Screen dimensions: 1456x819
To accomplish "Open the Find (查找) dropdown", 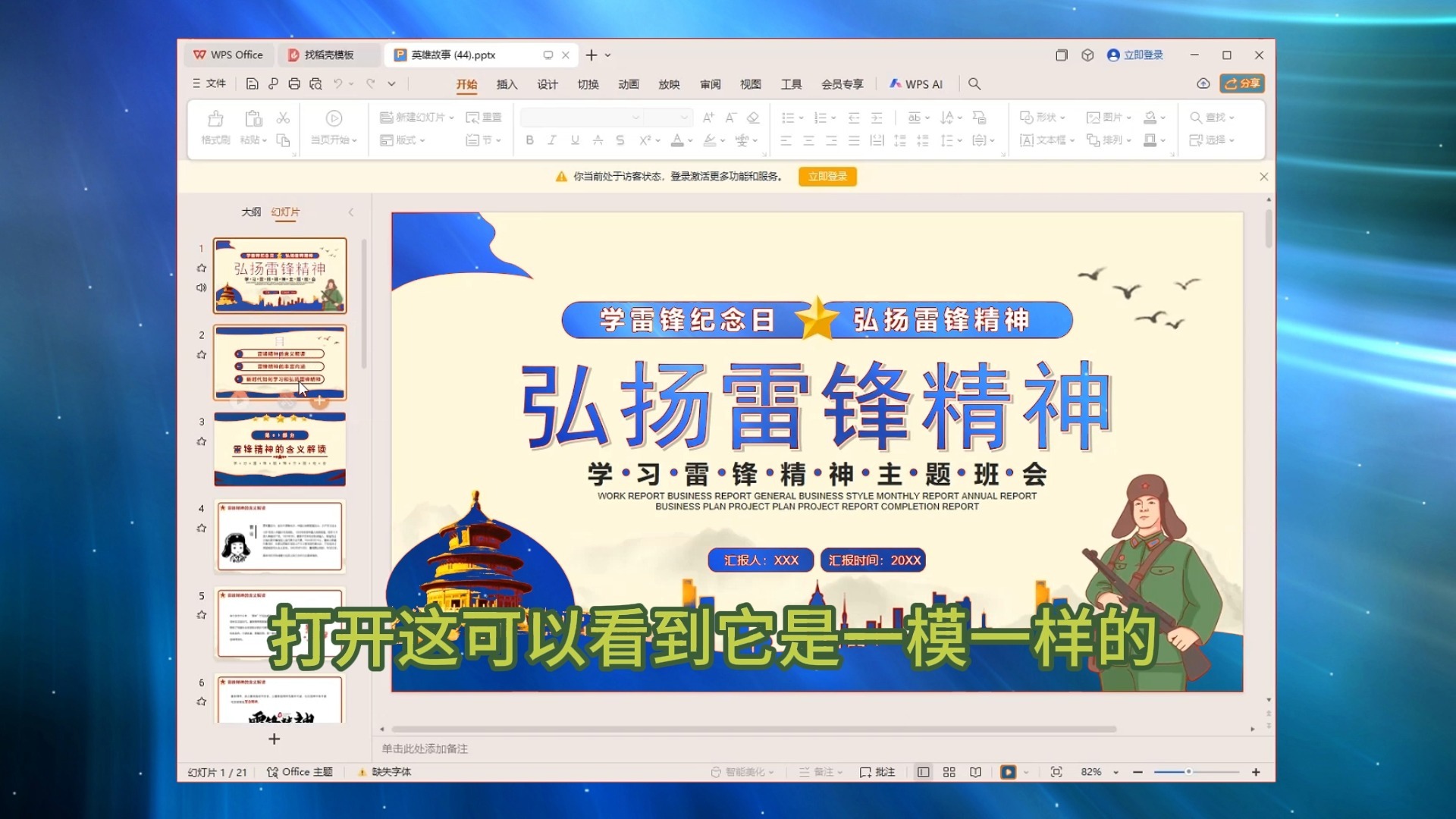I will (x=1212, y=118).
